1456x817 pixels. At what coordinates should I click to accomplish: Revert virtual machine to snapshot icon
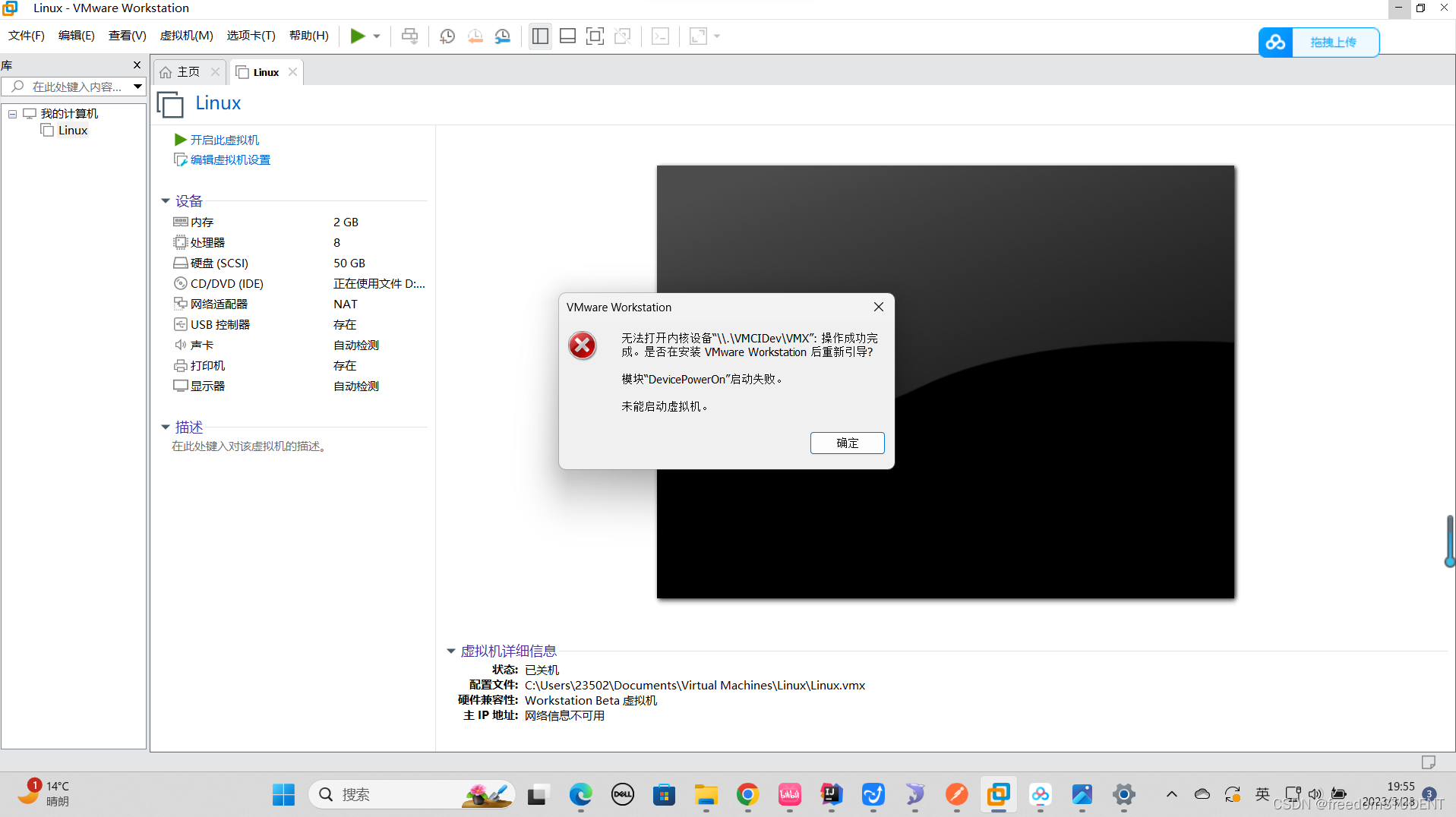[x=475, y=36]
